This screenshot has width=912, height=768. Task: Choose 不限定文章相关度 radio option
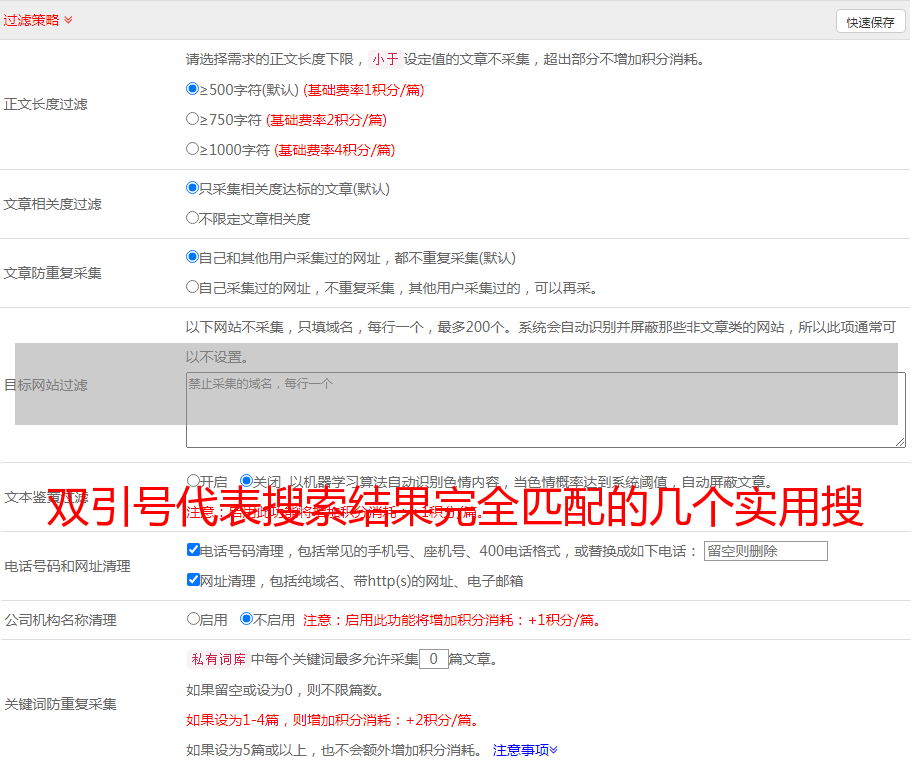pos(192,218)
